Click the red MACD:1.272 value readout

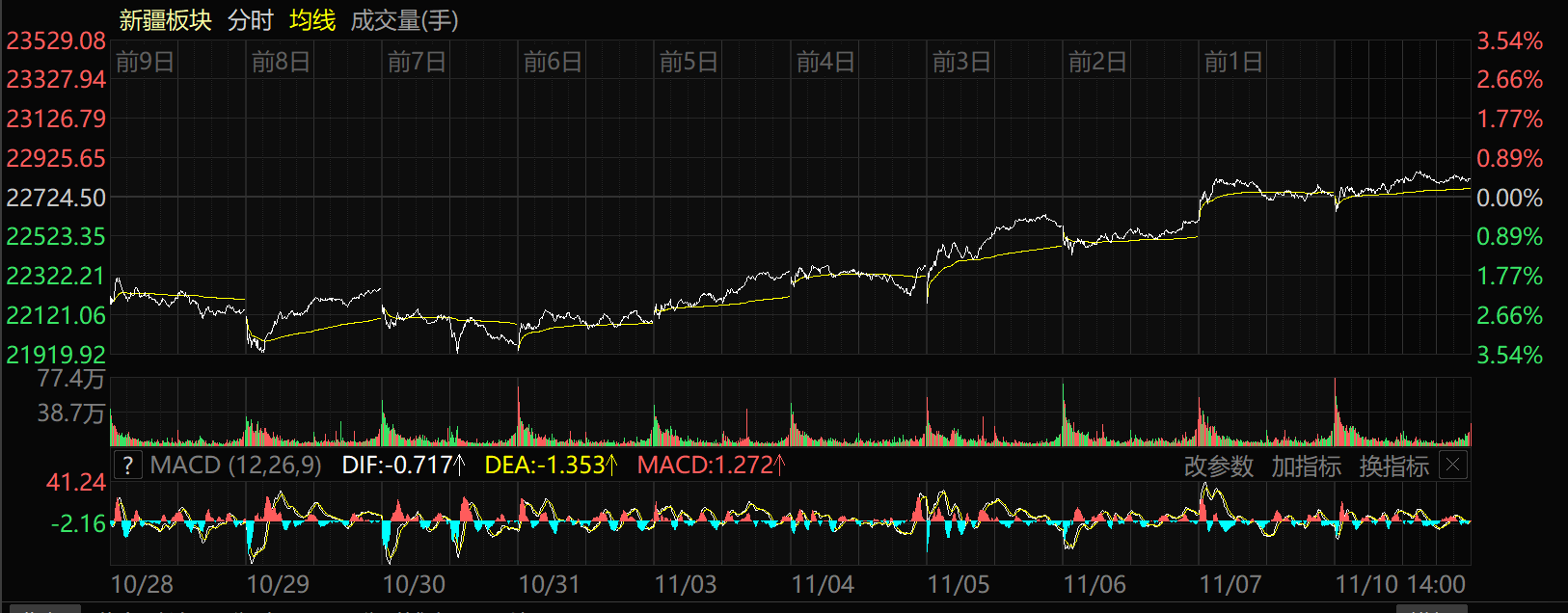click(x=711, y=466)
